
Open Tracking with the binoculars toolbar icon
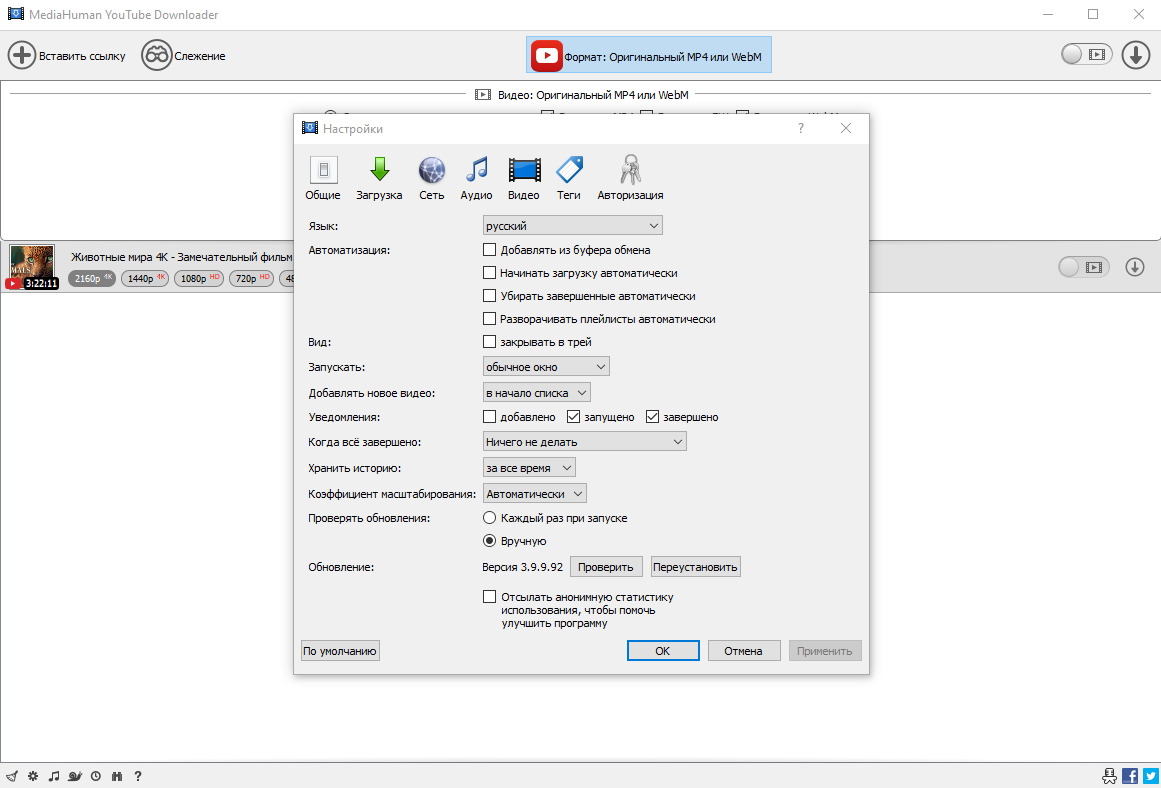click(156, 56)
